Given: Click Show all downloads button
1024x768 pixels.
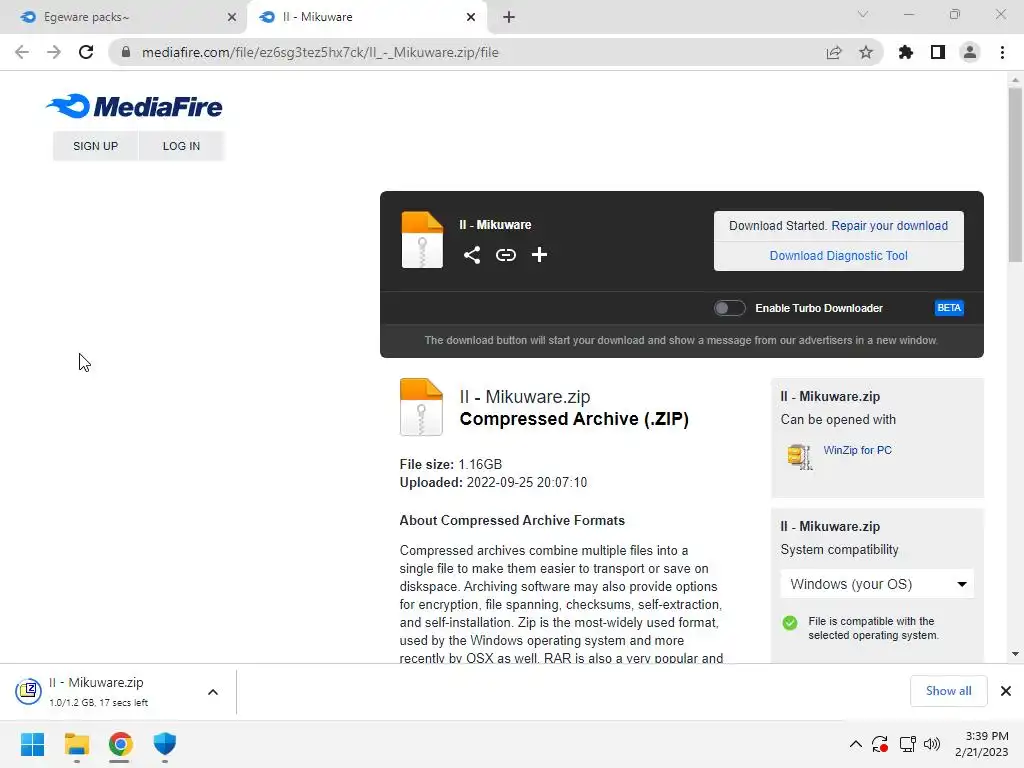Looking at the screenshot, I should (x=948, y=691).
